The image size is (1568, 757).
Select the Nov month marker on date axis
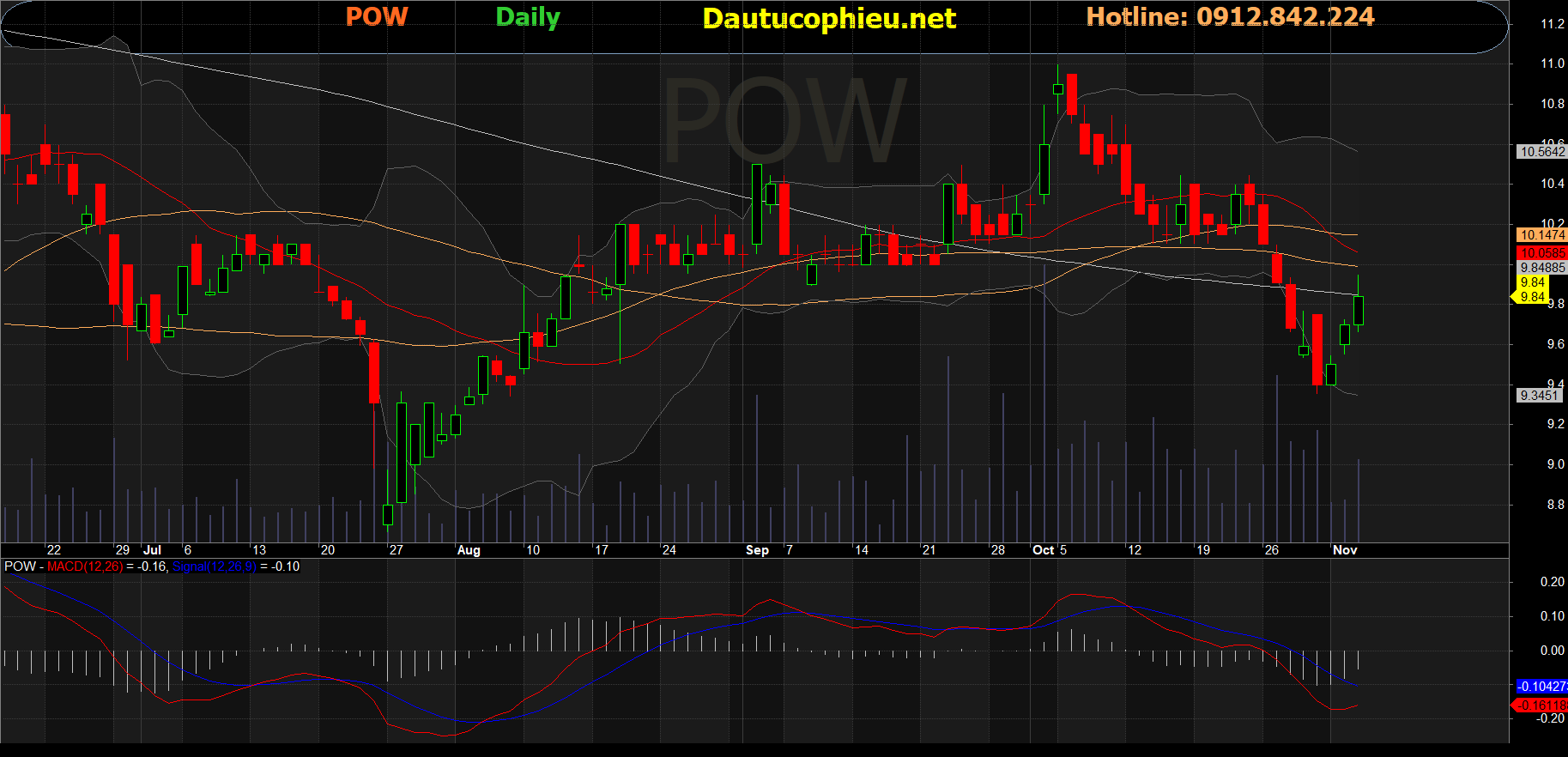pyautogui.click(x=1345, y=550)
